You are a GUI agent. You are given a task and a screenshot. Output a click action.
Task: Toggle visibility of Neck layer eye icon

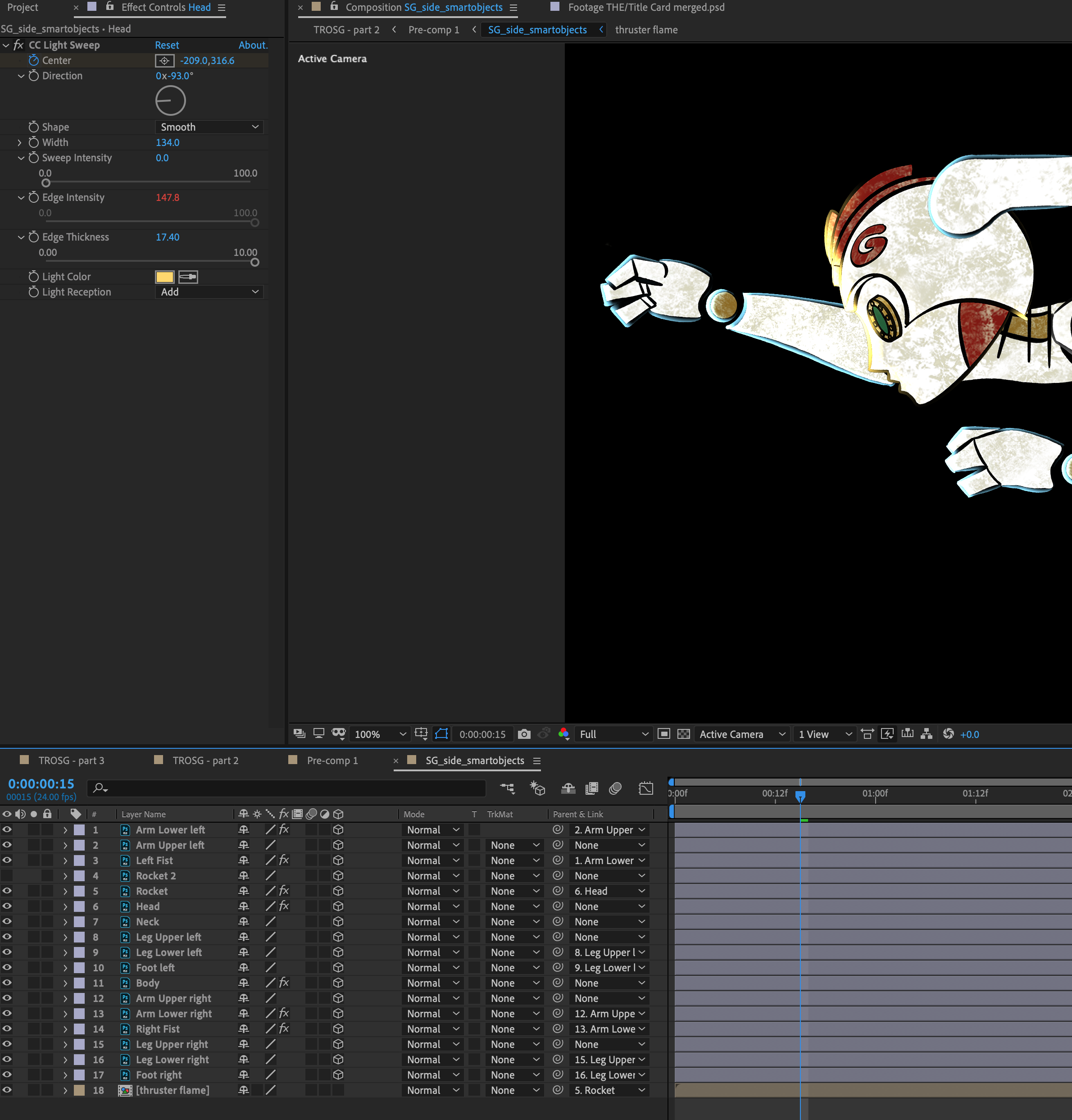coord(8,920)
